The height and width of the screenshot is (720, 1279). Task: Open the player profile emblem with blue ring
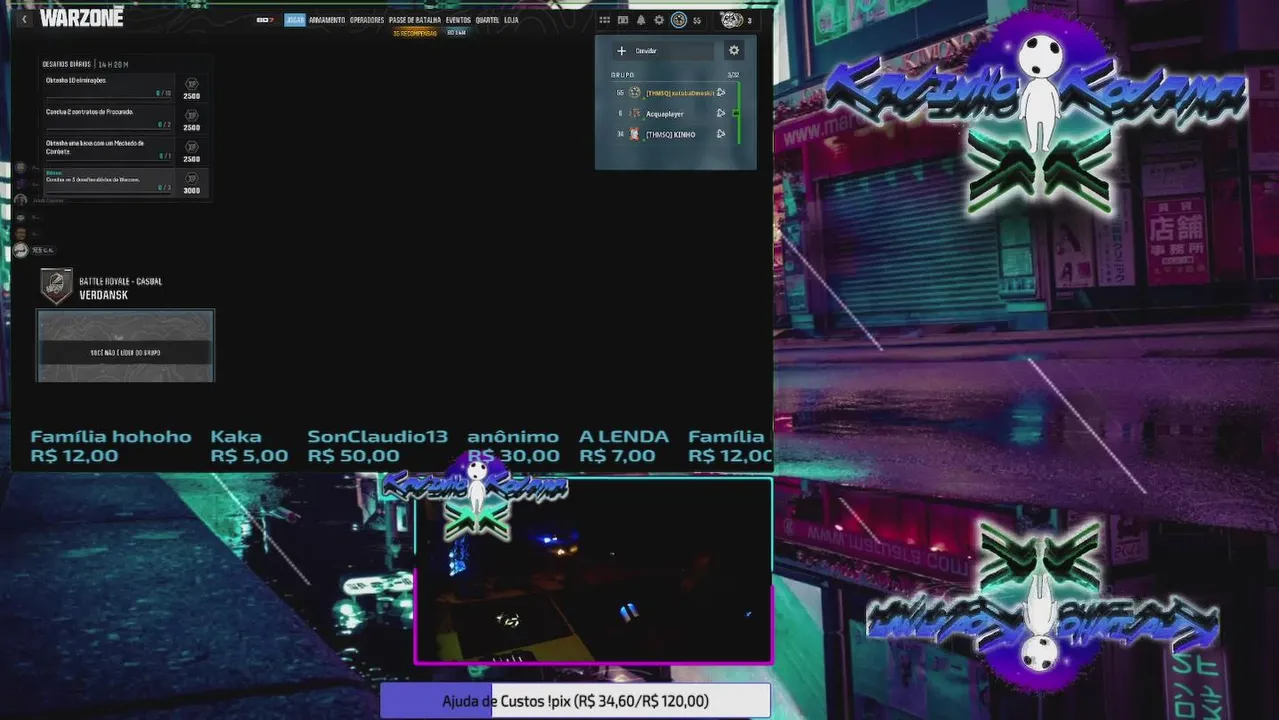(678, 20)
